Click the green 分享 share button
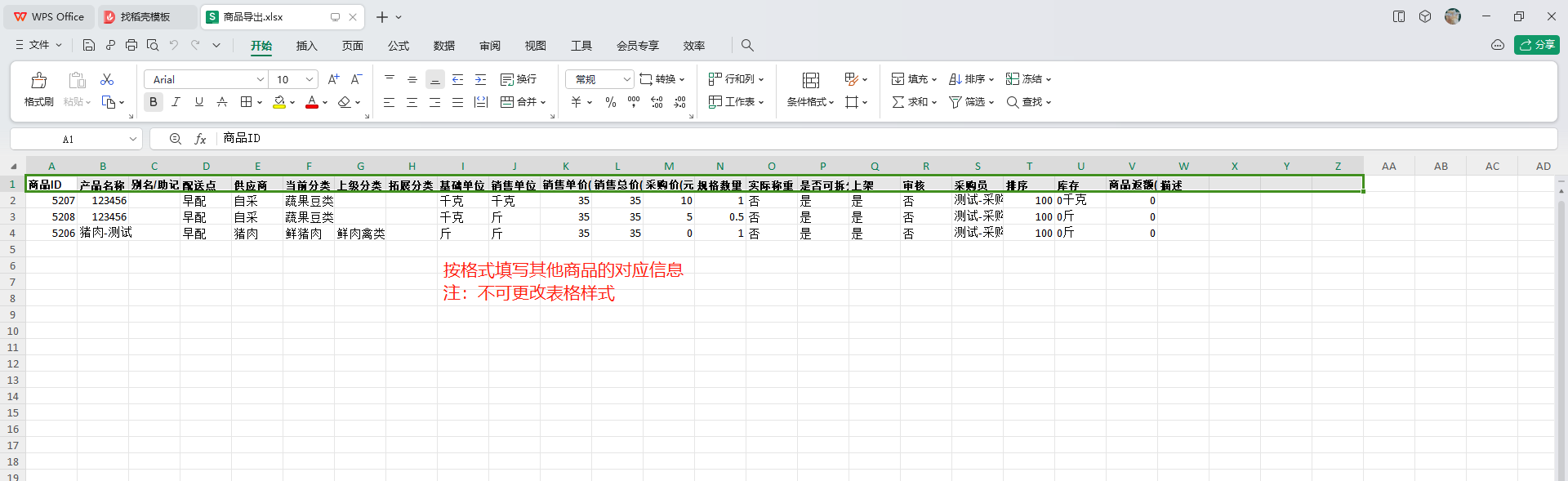This screenshot has height=481, width=1568. (x=1536, y=45)
